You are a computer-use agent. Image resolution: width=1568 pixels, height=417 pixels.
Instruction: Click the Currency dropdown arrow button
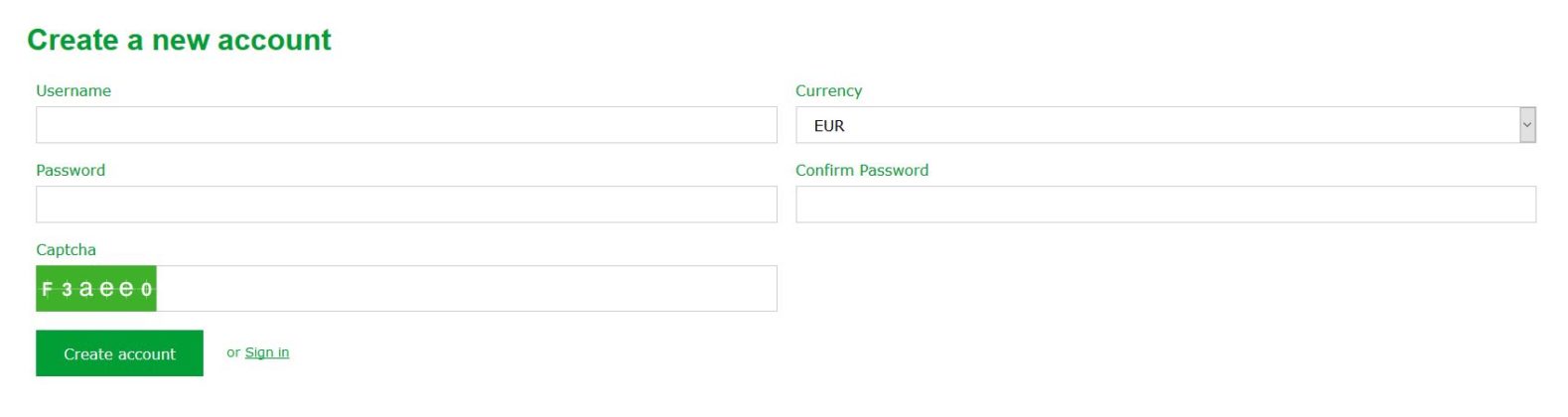[1527, 125]
